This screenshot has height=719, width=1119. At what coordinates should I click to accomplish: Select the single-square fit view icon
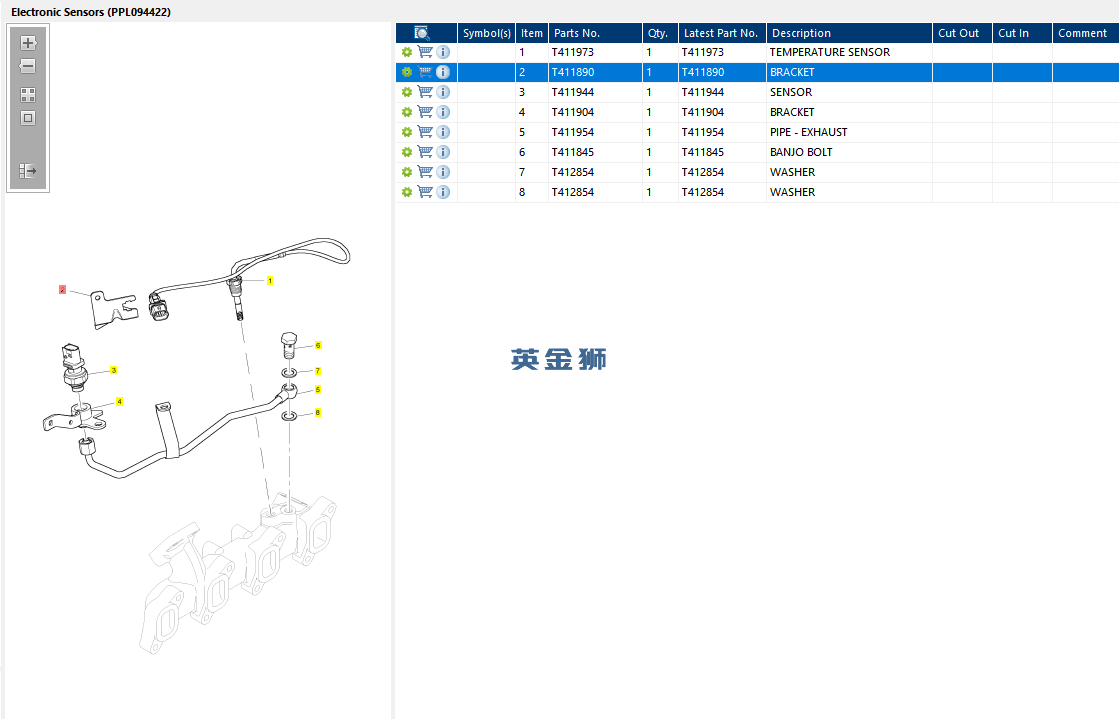tap(28, 119)
